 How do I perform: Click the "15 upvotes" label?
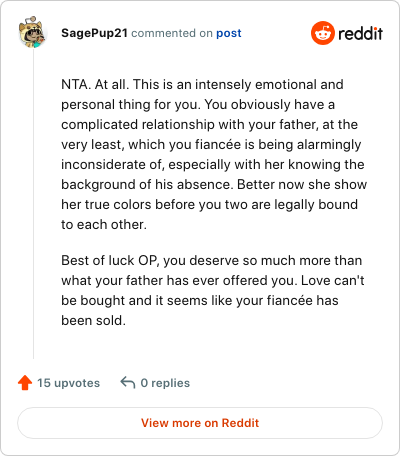coord(68,383)
